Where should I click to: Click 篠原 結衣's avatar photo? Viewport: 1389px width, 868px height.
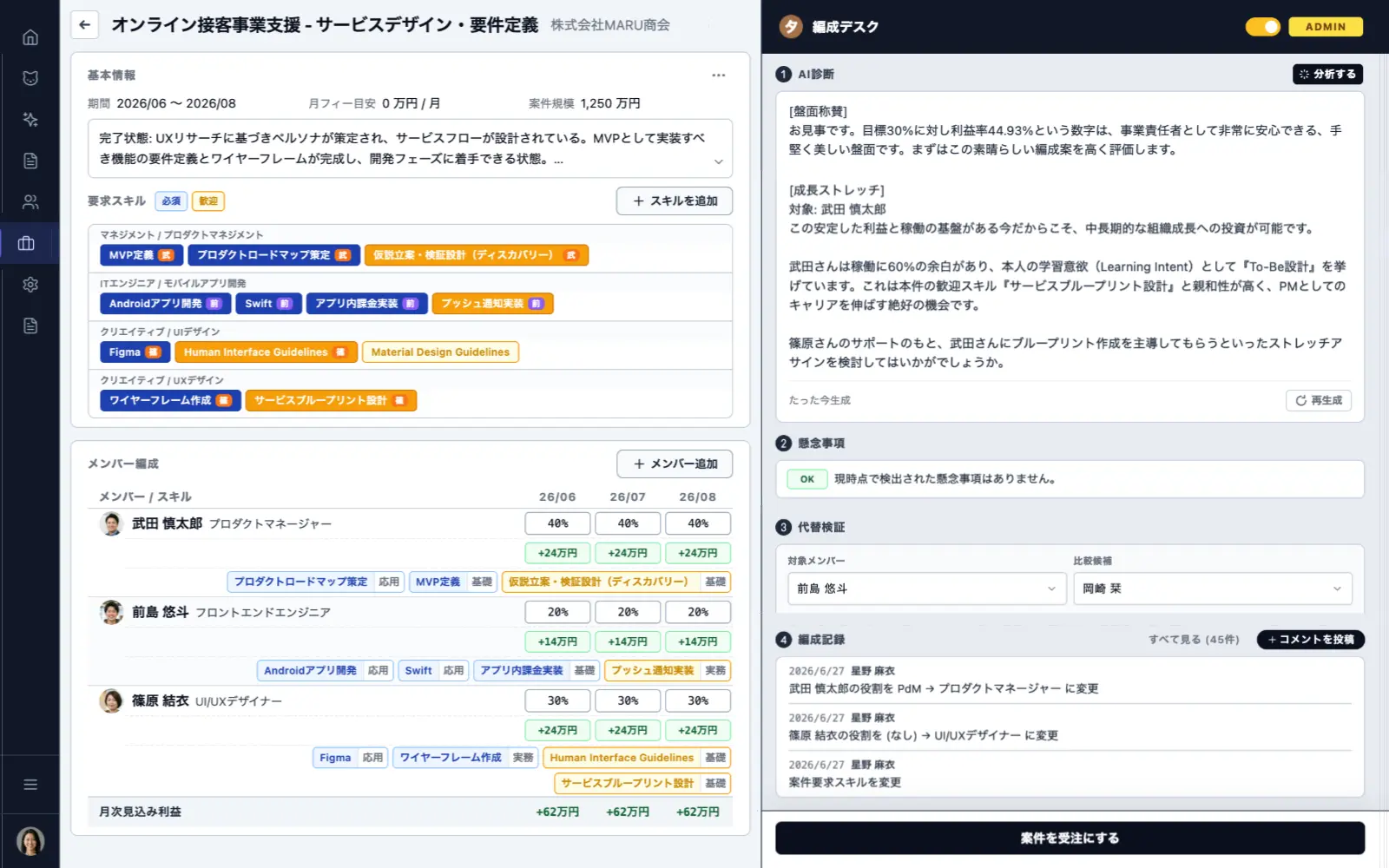[x=111, y=700]
